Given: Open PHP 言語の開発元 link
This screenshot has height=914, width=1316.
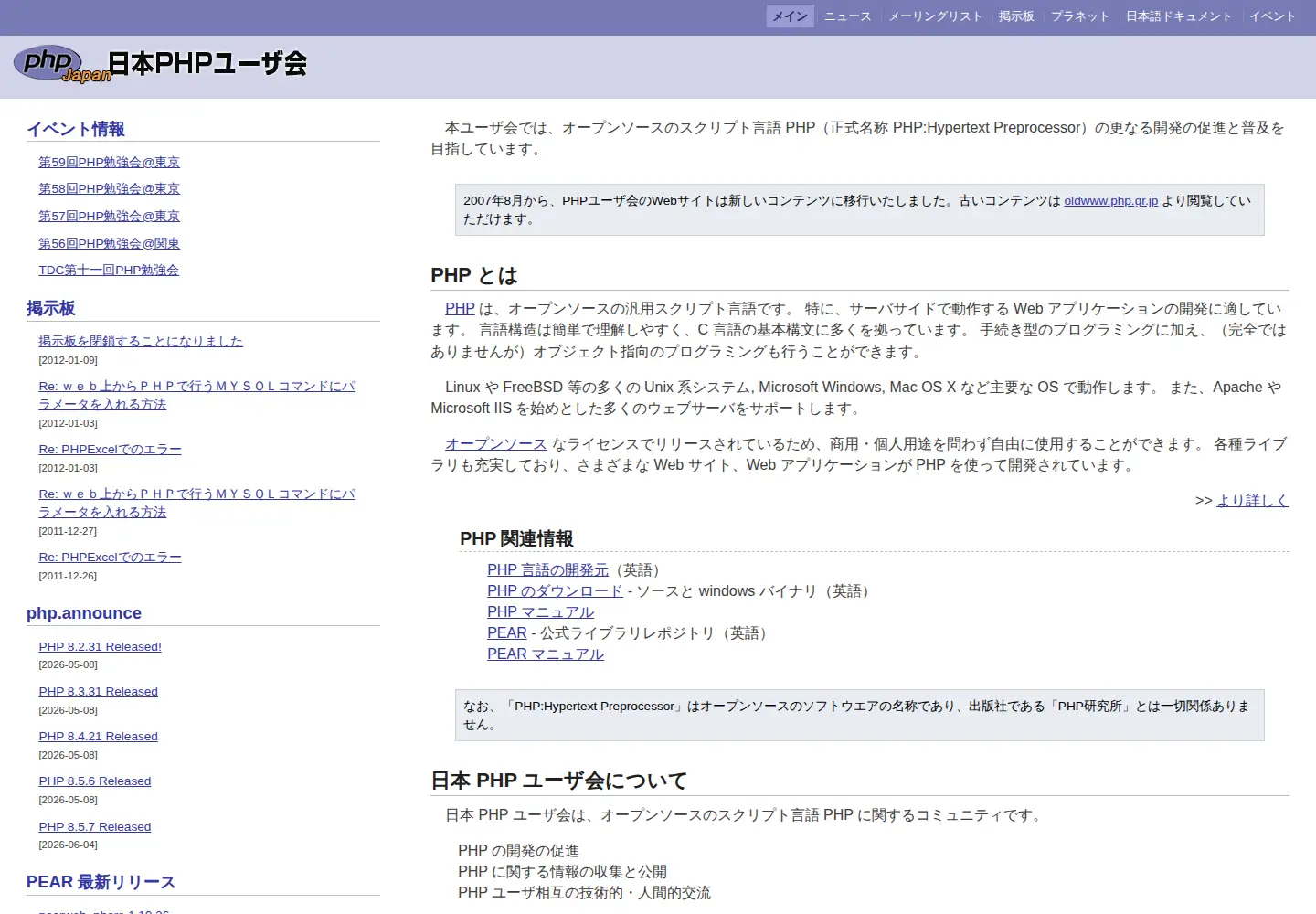Looking at the screenshot, I should click(x=547, y=570).
